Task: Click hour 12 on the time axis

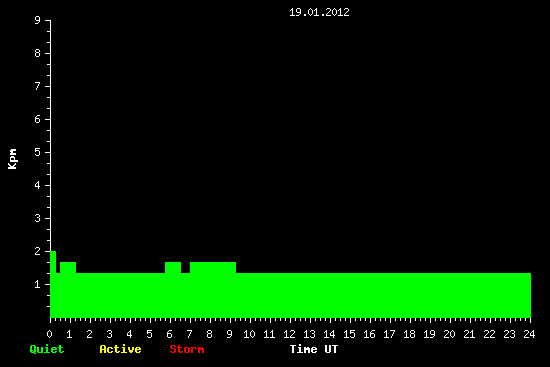Action: [x=289, y=334]
